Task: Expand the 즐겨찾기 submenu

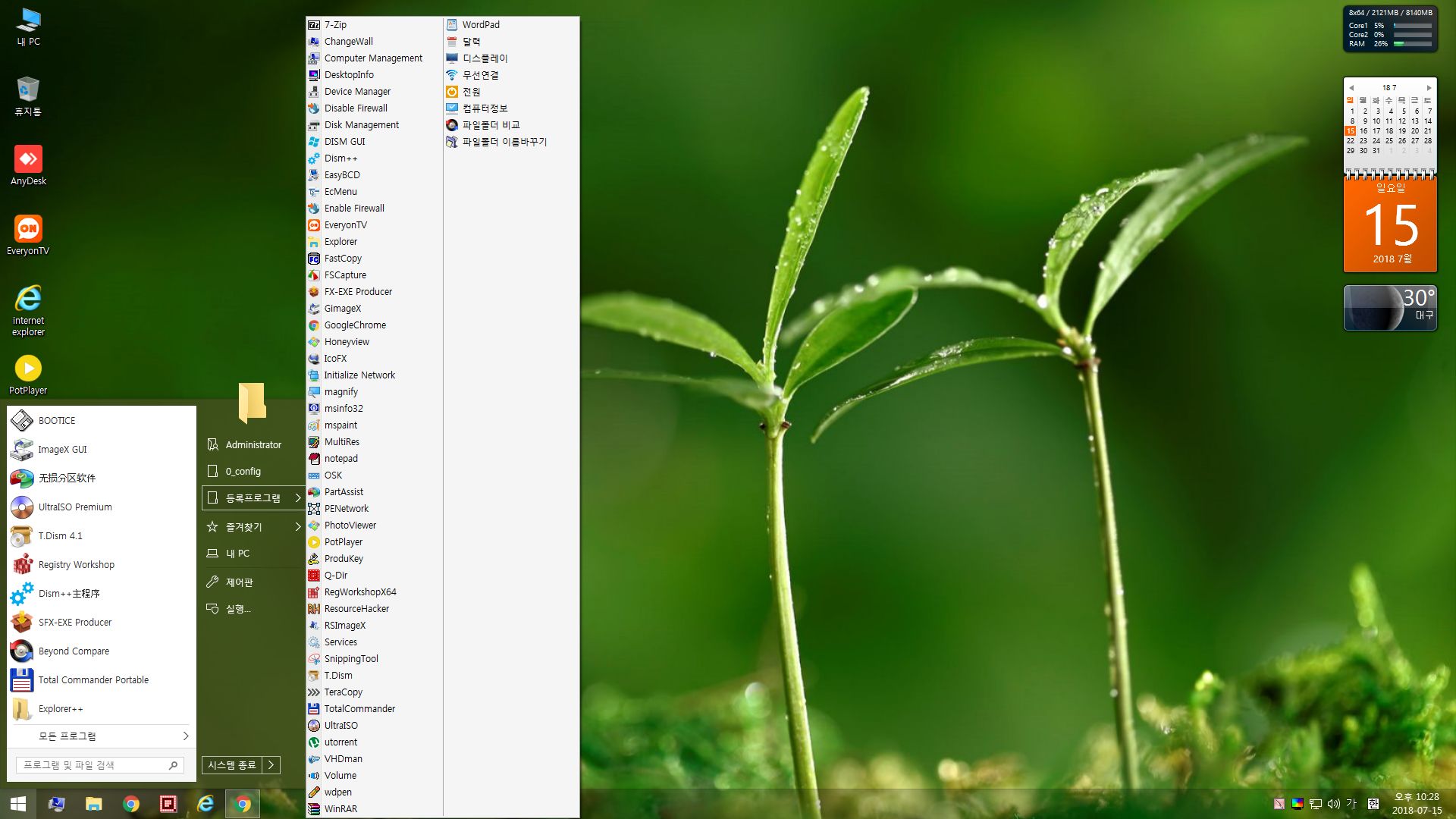Action: coord(253,527)
